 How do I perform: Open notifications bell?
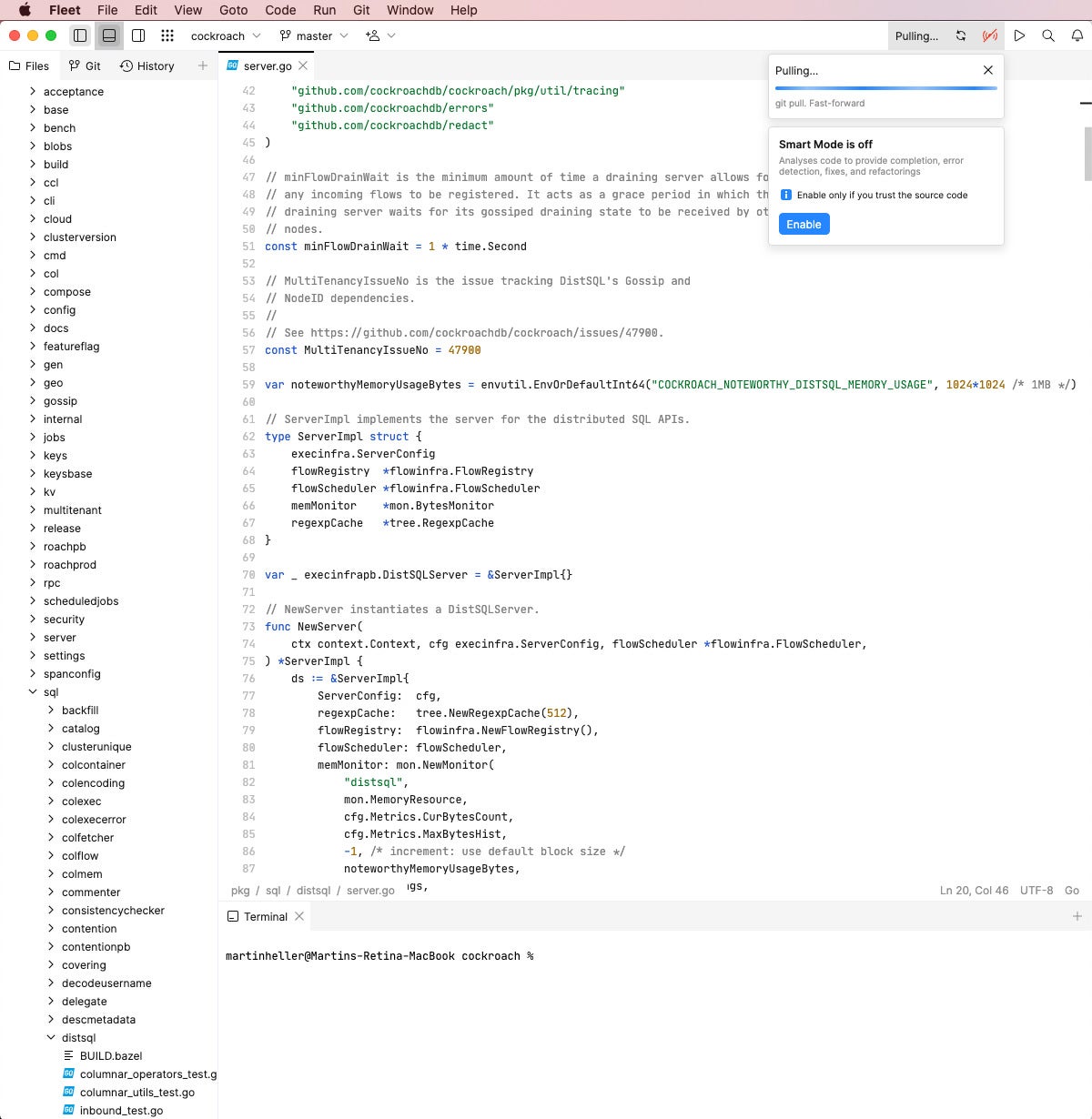click(1077, 35)
